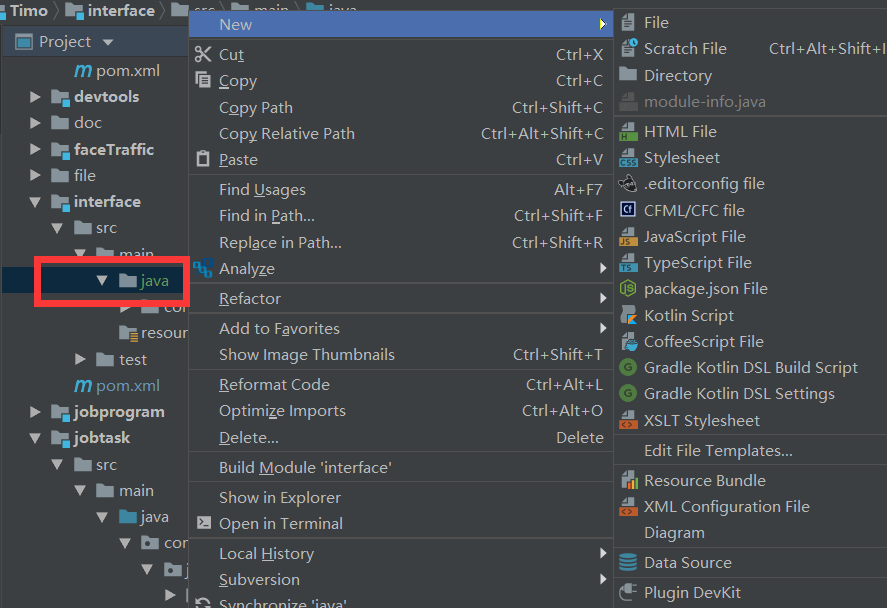
Task: Expand the test folder under interface
Action: tap(80, 359)
